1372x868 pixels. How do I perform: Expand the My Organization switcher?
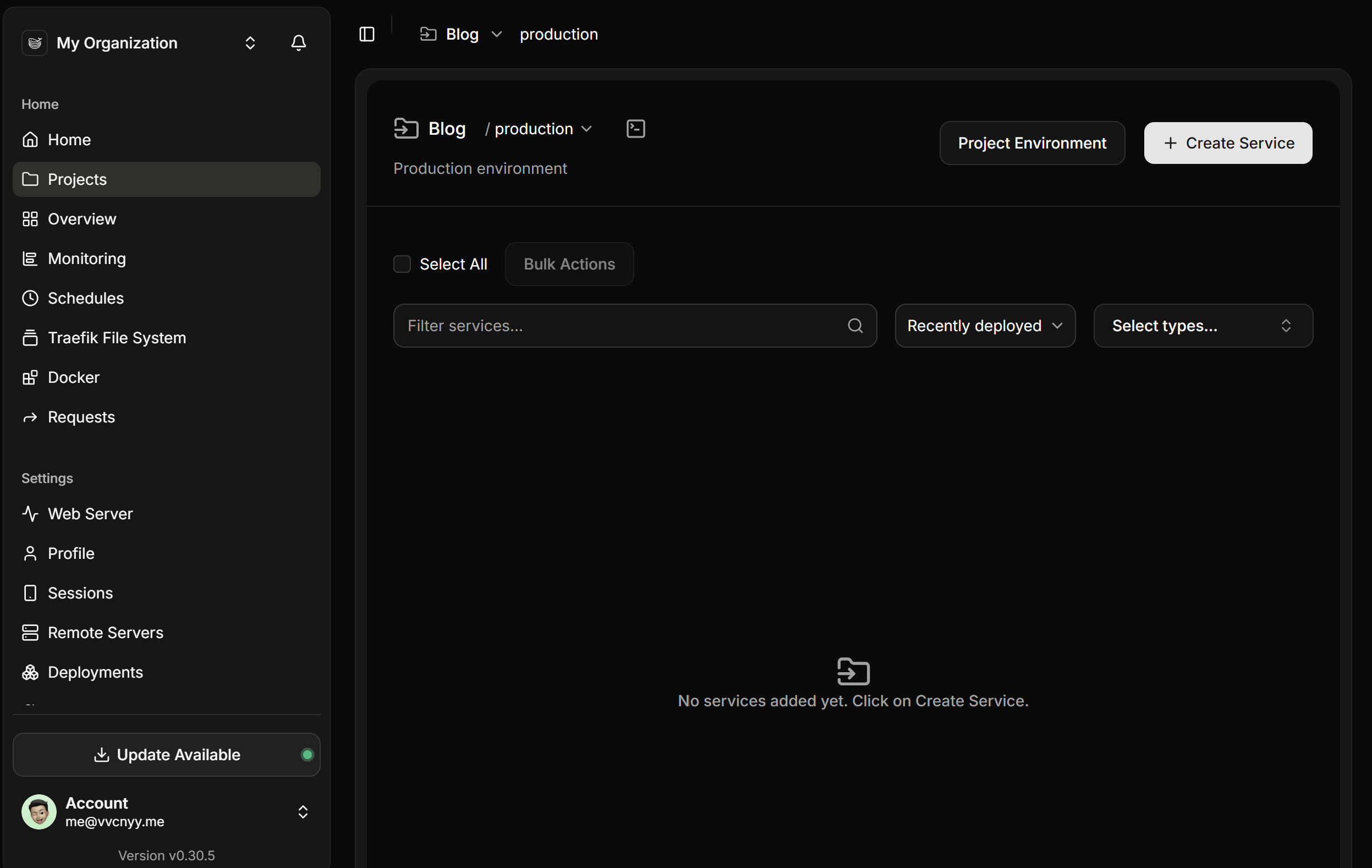[250, 43]
